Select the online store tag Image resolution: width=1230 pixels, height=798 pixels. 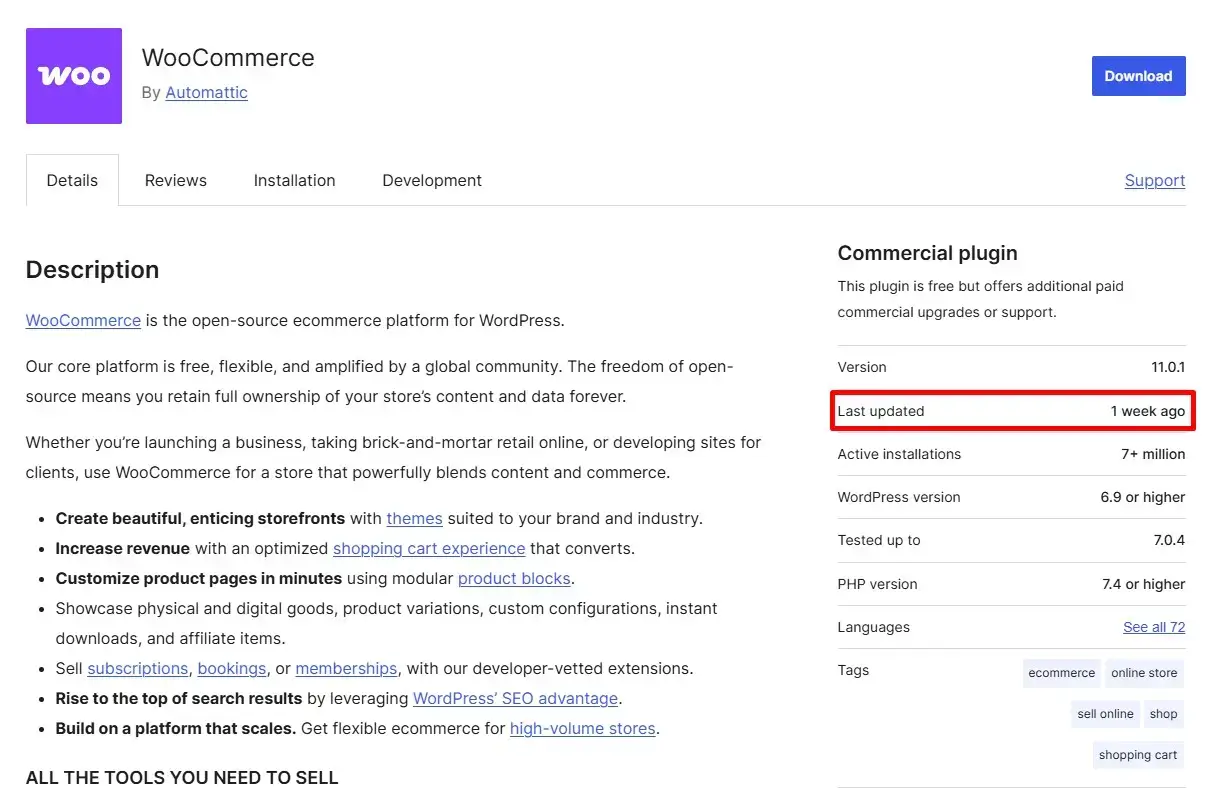[x=1144, y=673]
